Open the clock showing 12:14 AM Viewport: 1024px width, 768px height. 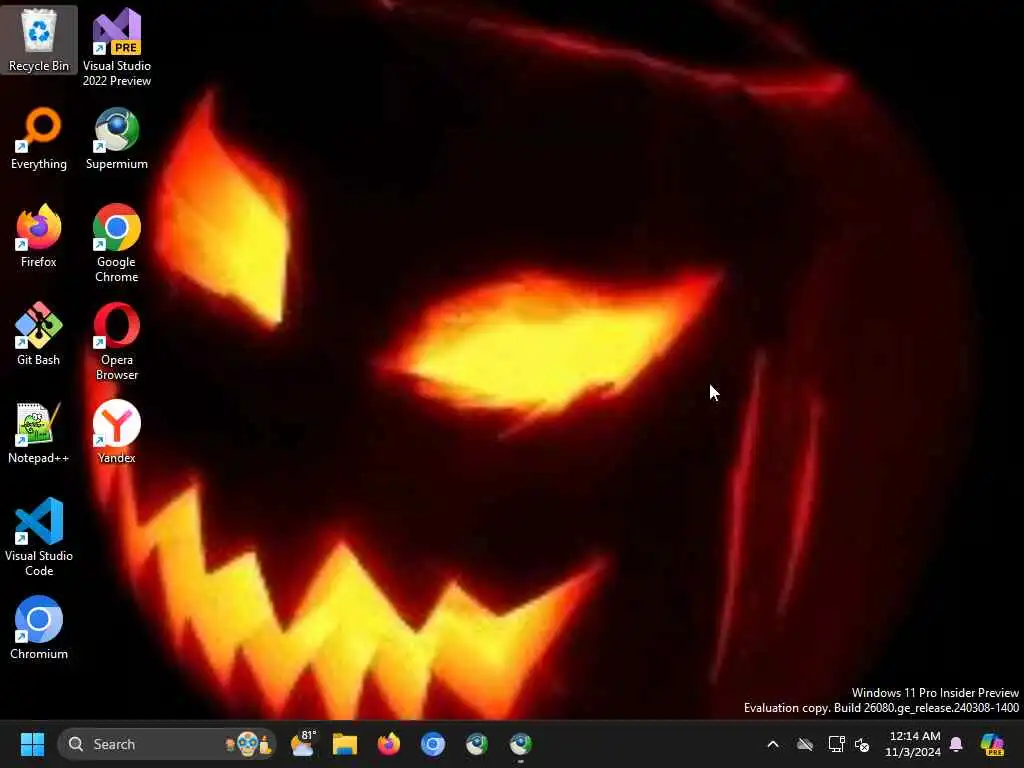tap(914, 744)
